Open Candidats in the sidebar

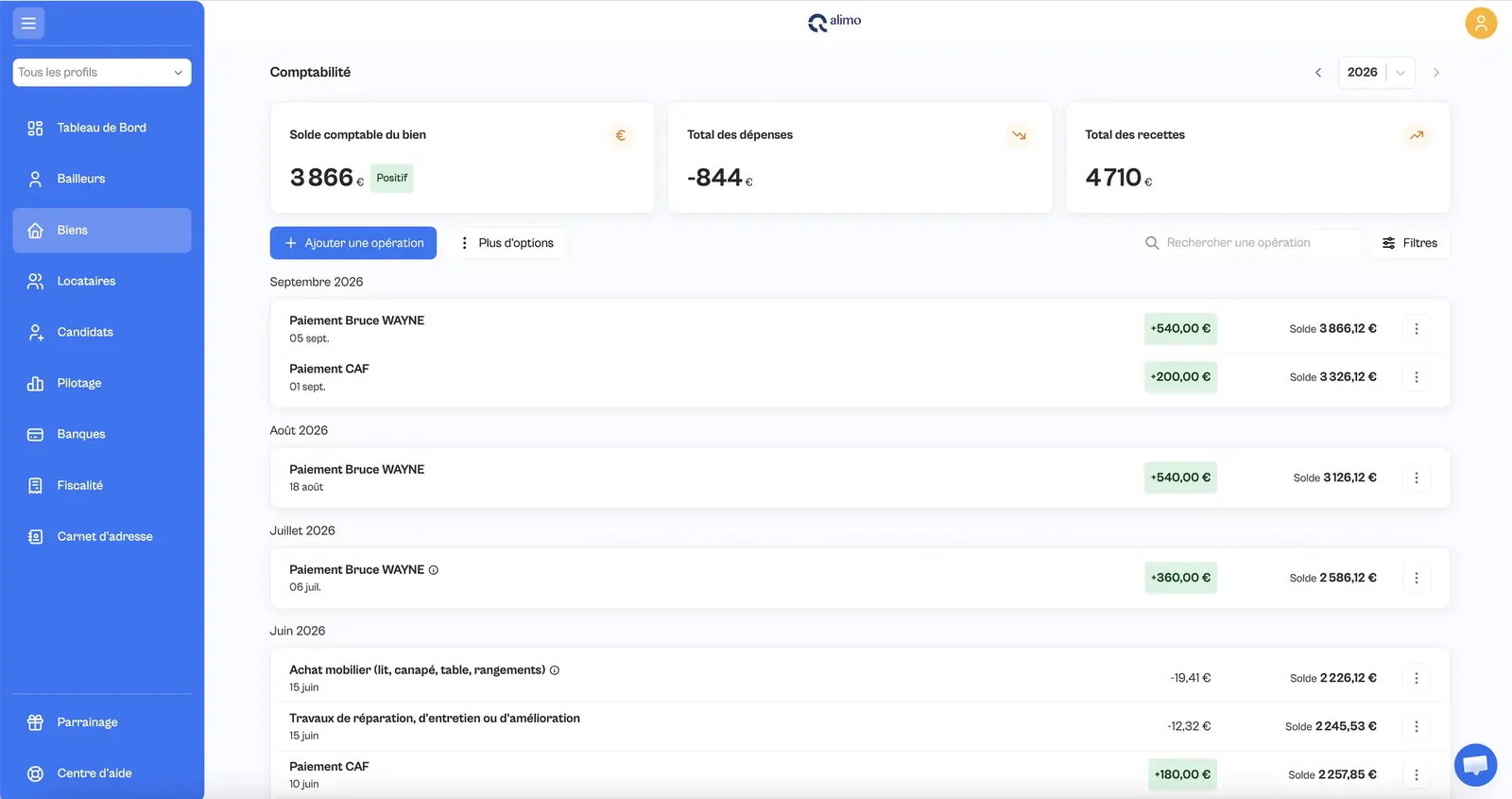coord(102,332)
